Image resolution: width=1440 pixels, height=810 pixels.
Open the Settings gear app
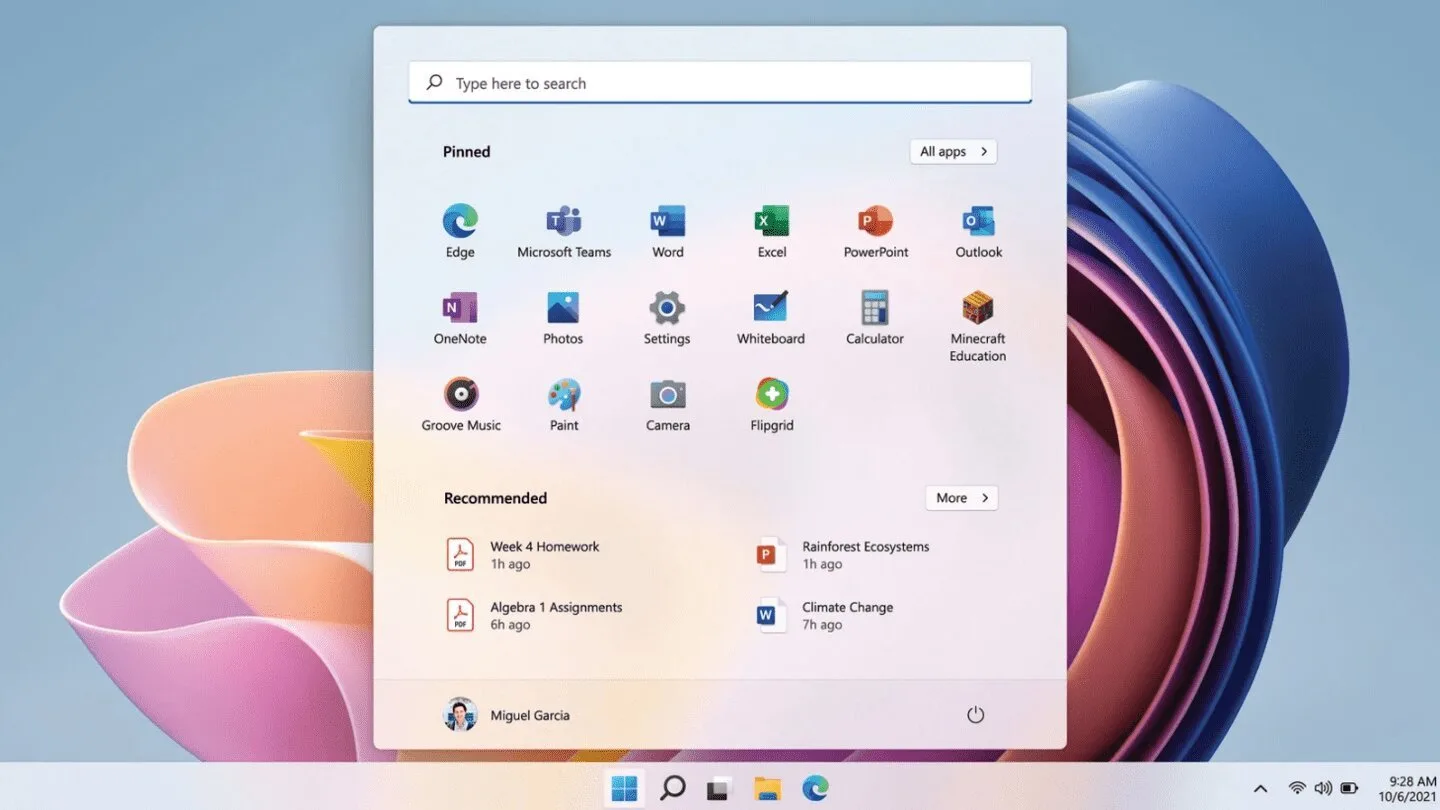click(667, 318)
